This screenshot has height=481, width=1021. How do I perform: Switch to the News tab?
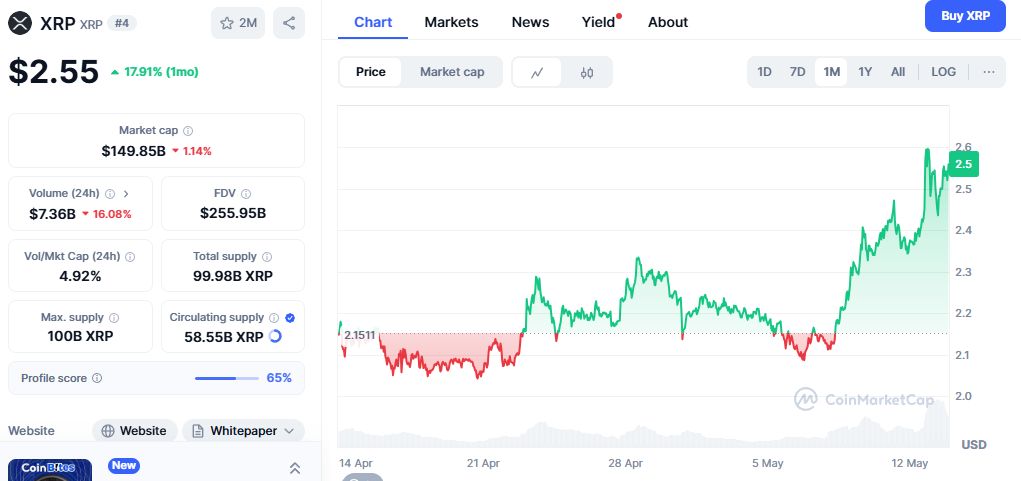[x=530, y=22]
